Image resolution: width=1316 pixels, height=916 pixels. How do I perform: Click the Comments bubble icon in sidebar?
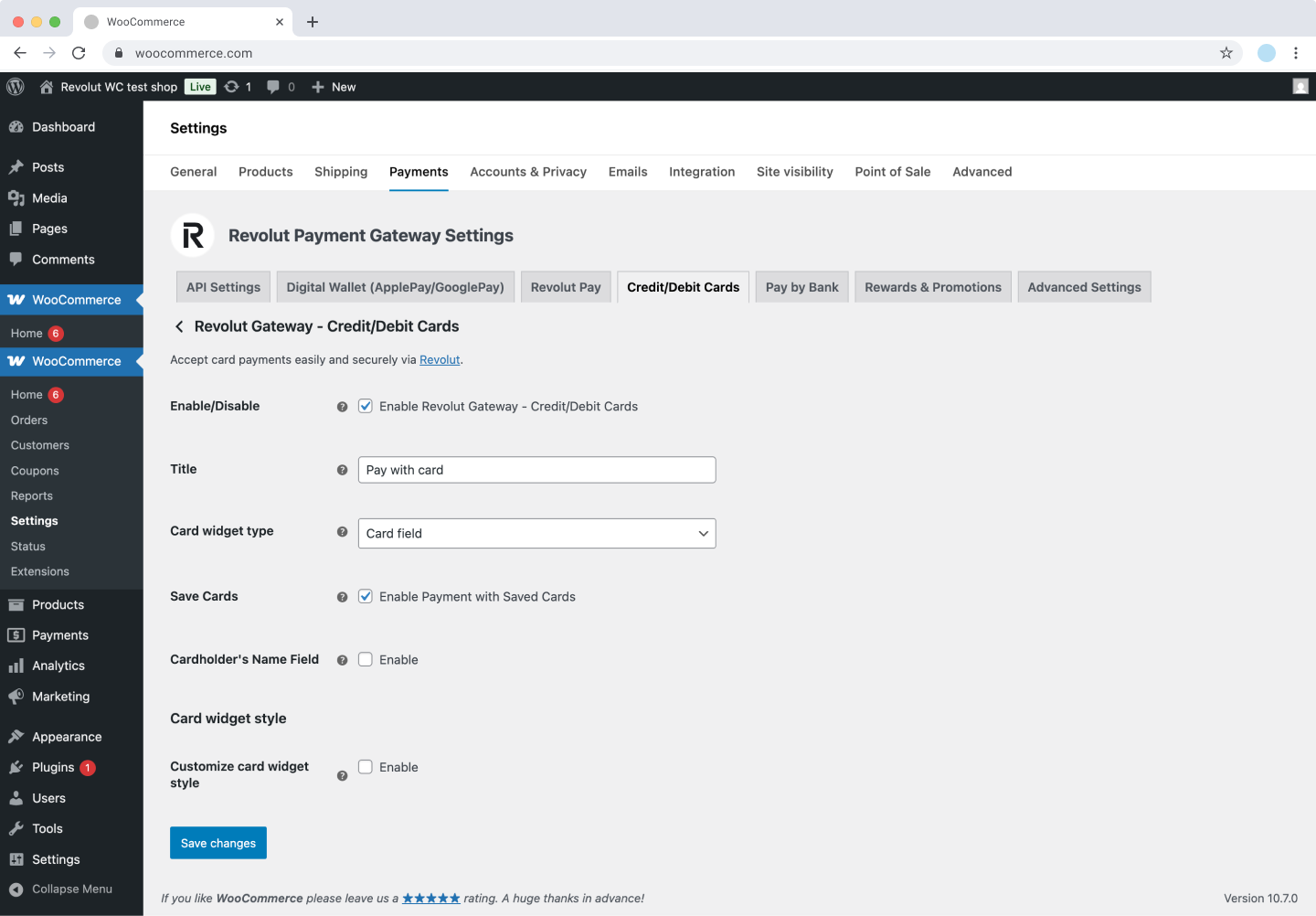(x=16, y=260)
